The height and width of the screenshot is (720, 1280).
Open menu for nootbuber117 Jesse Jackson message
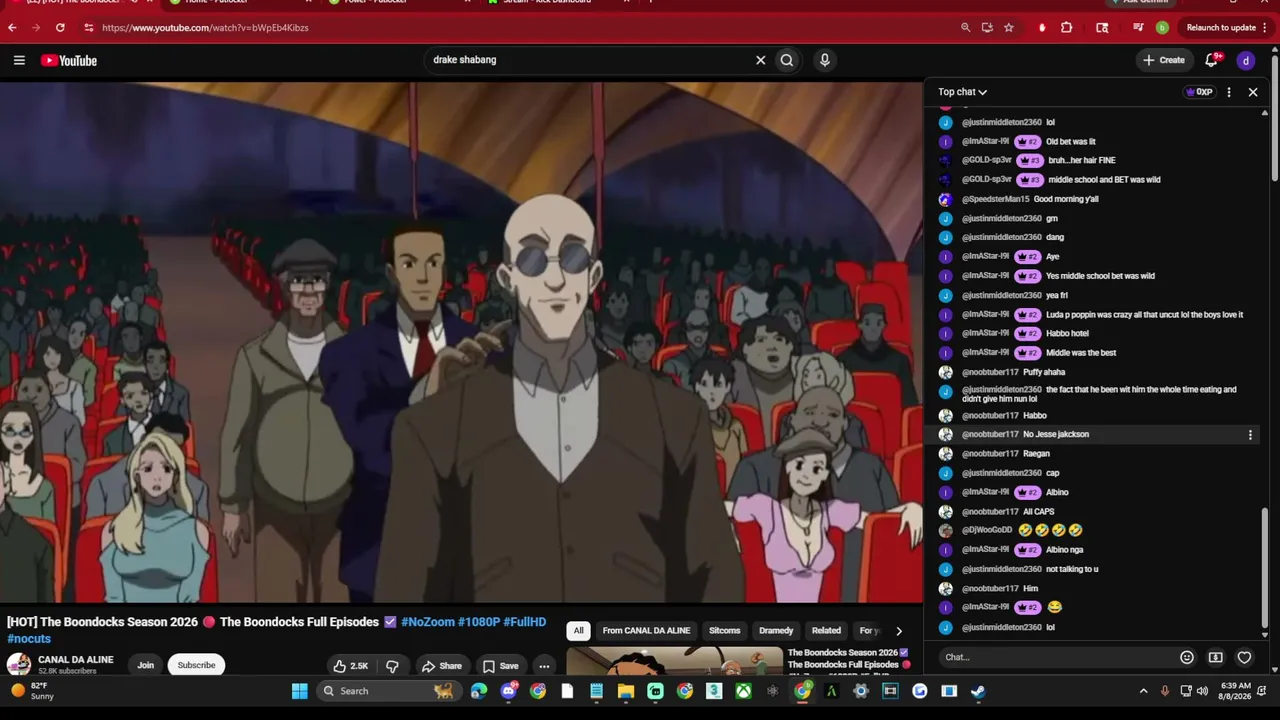pyautogui.click(x=1250, y=435)
